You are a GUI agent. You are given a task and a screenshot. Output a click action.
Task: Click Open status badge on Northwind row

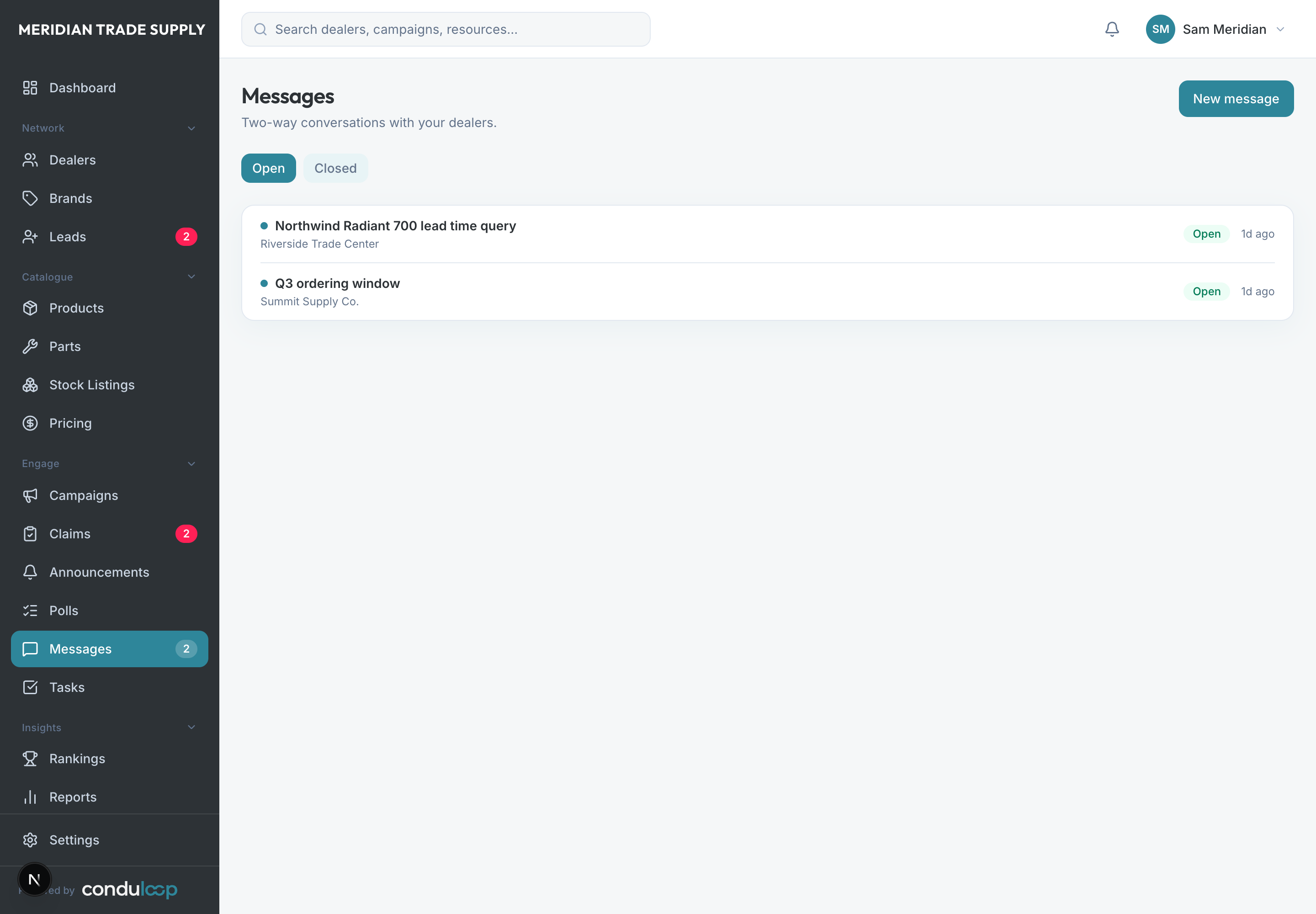pos(1206,234)
